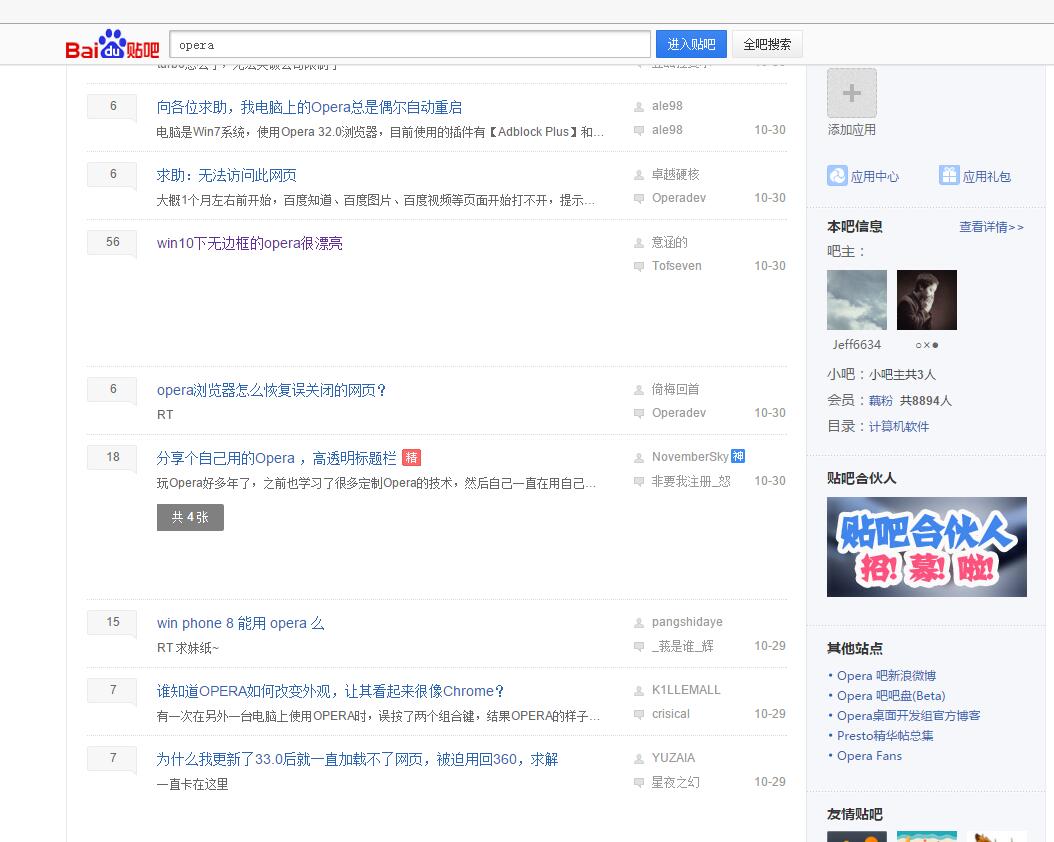Open the post win10下无边框的opera很漂亮

(249, 243)
